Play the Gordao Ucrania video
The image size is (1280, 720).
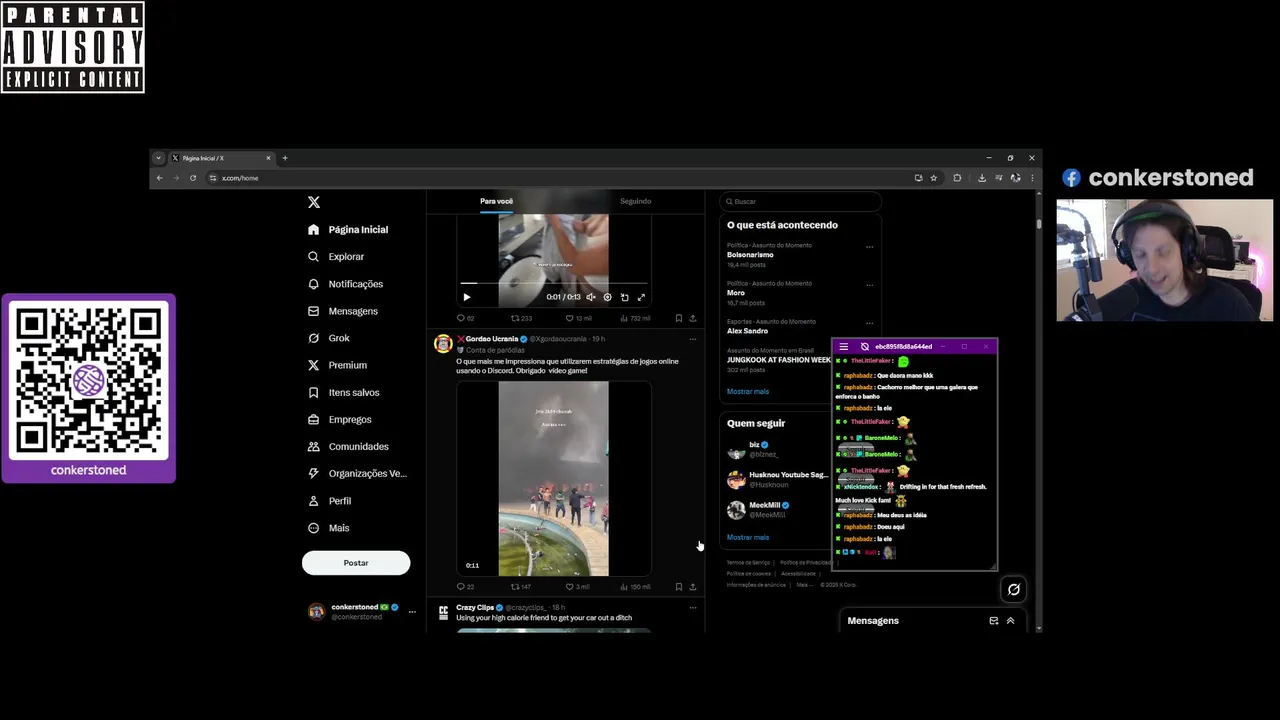pos(553,478)
